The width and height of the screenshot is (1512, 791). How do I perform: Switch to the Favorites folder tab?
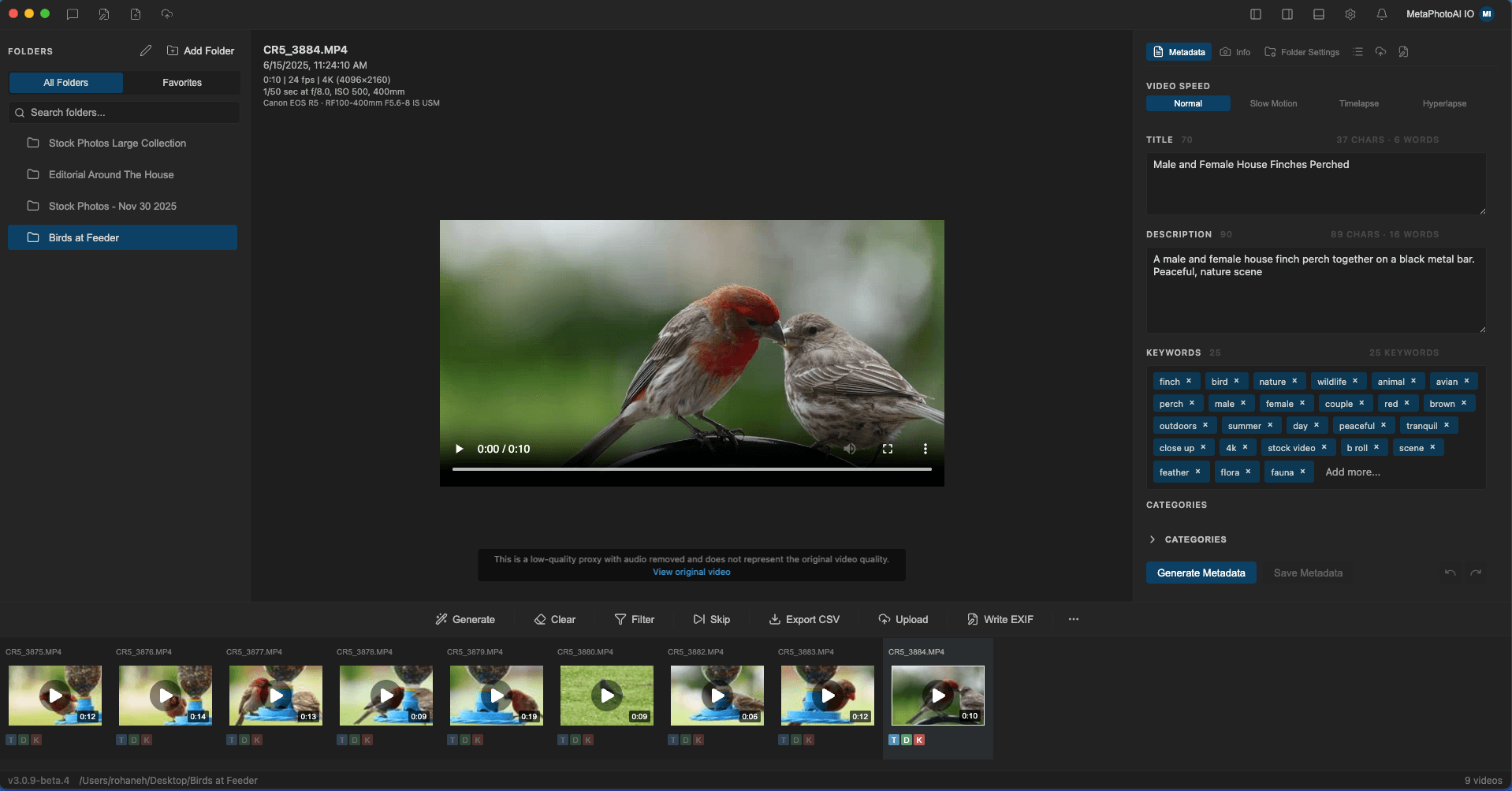(182, 83)
